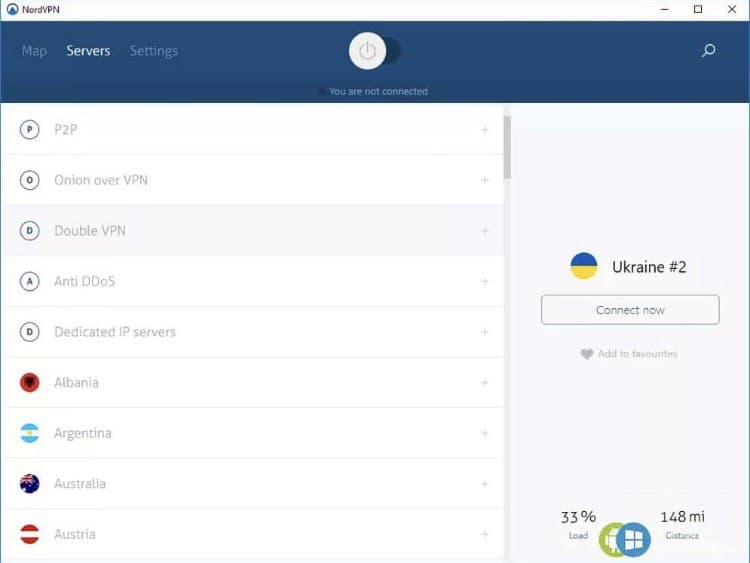
Task: Click You are not connected status
Action: tap(378, 91)
